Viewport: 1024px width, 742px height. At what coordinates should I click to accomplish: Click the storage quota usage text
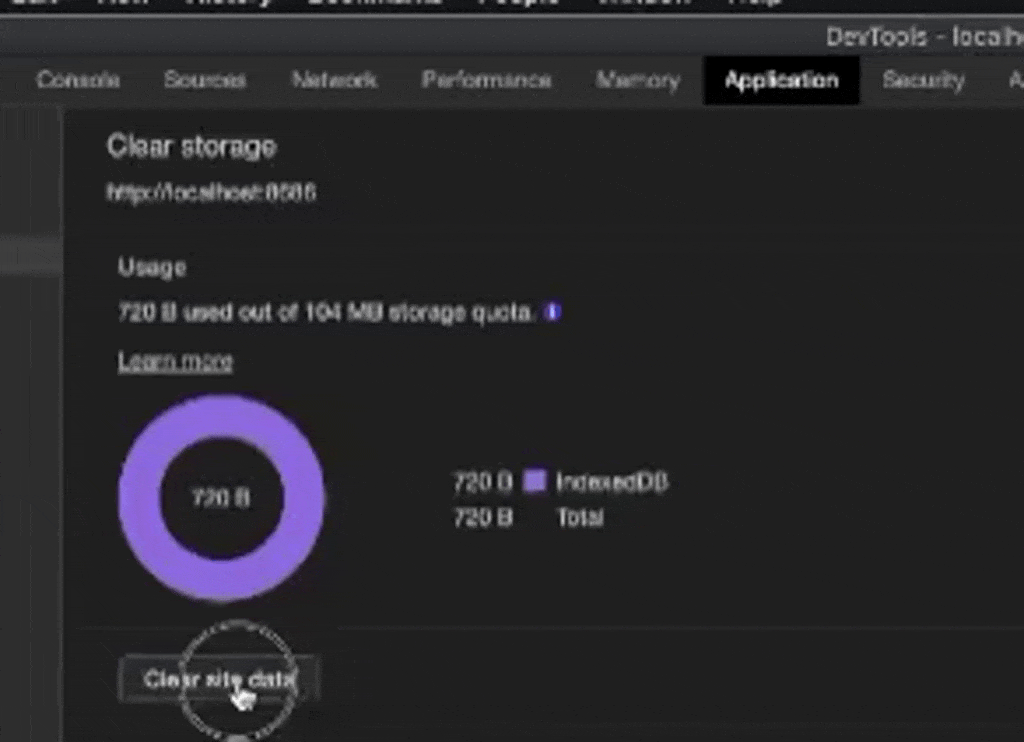tap(326, 312)
